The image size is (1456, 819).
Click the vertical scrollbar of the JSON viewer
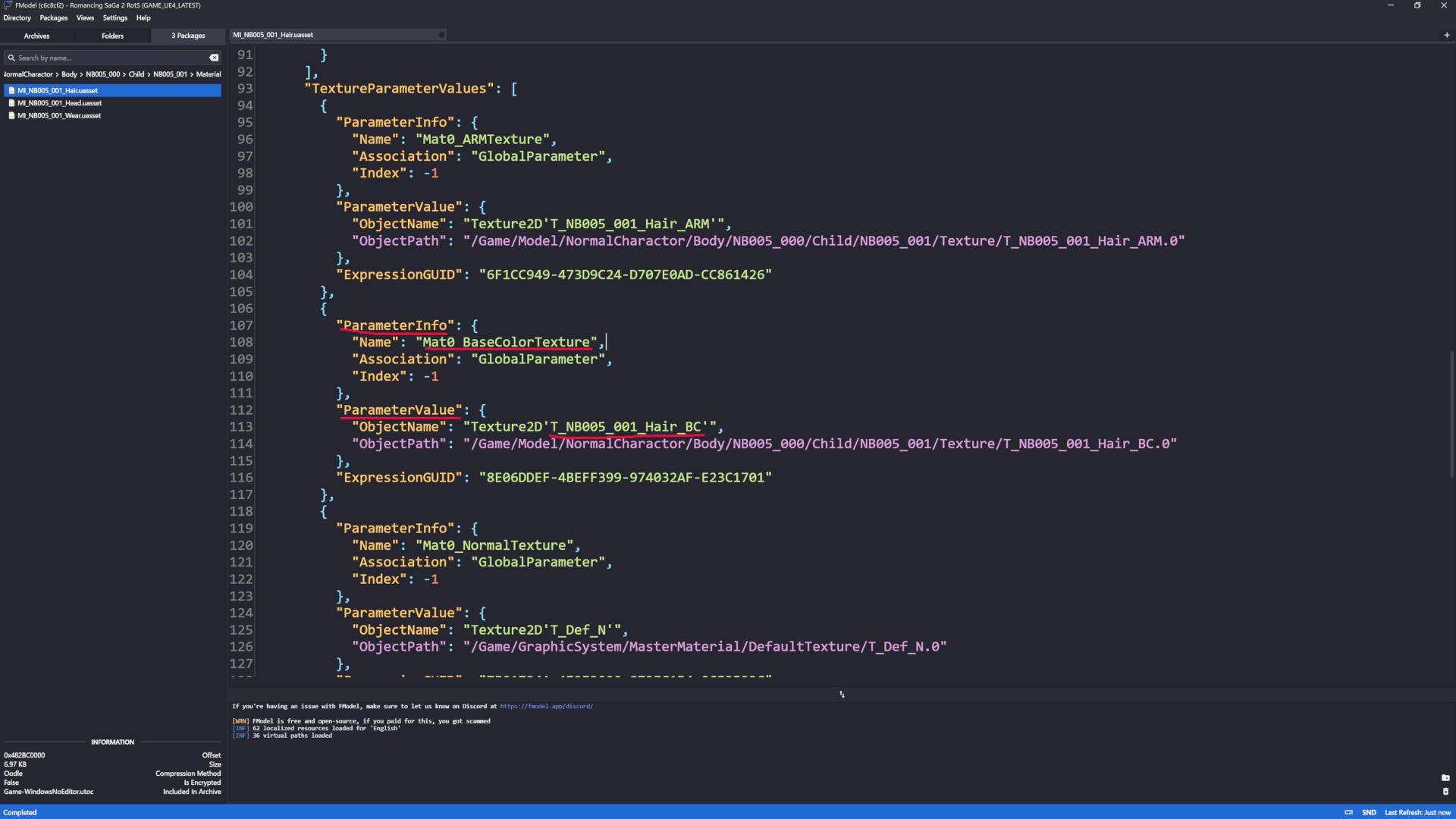[1451, 414]
